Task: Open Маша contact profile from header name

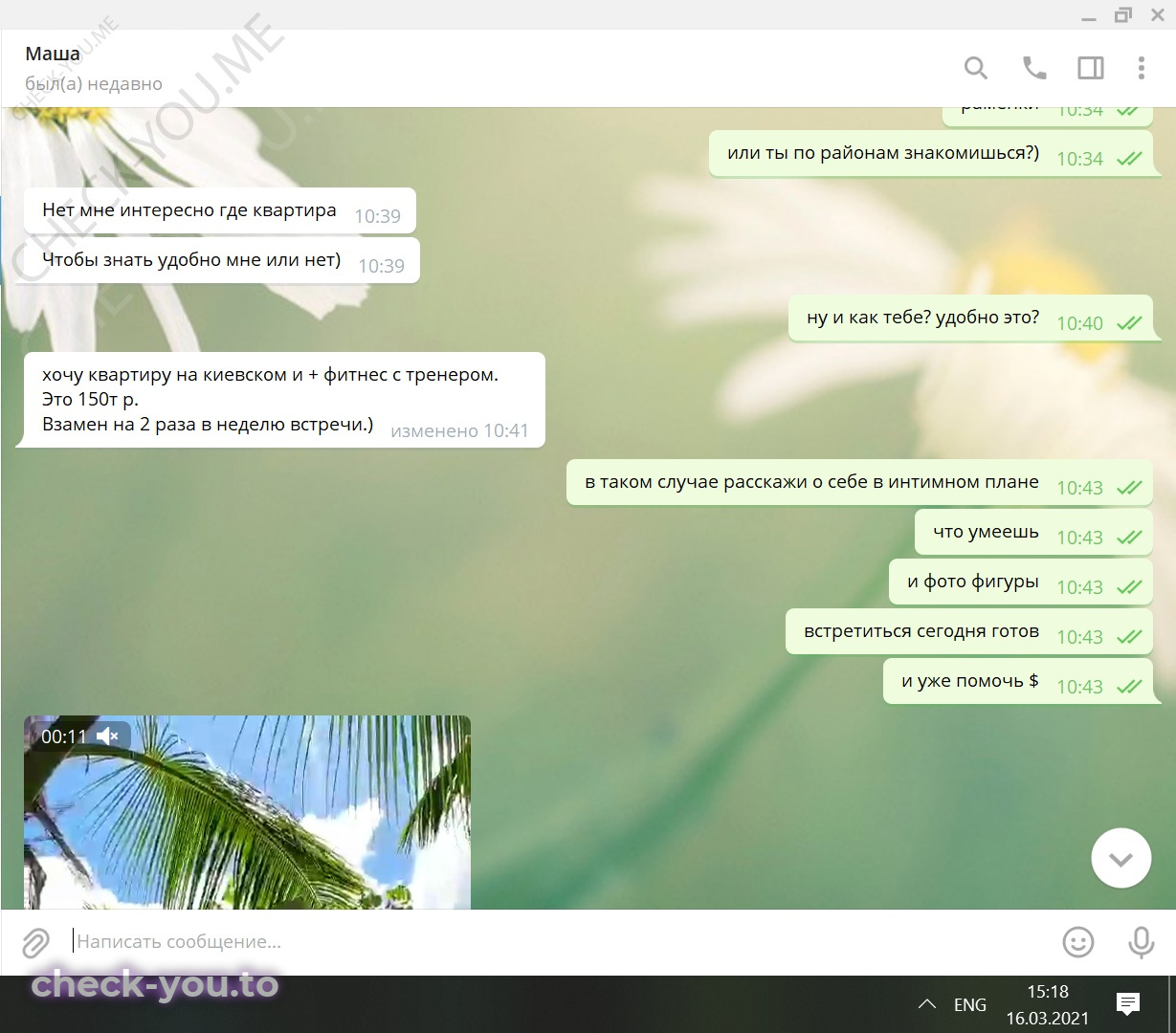Action: pos(53,54)
